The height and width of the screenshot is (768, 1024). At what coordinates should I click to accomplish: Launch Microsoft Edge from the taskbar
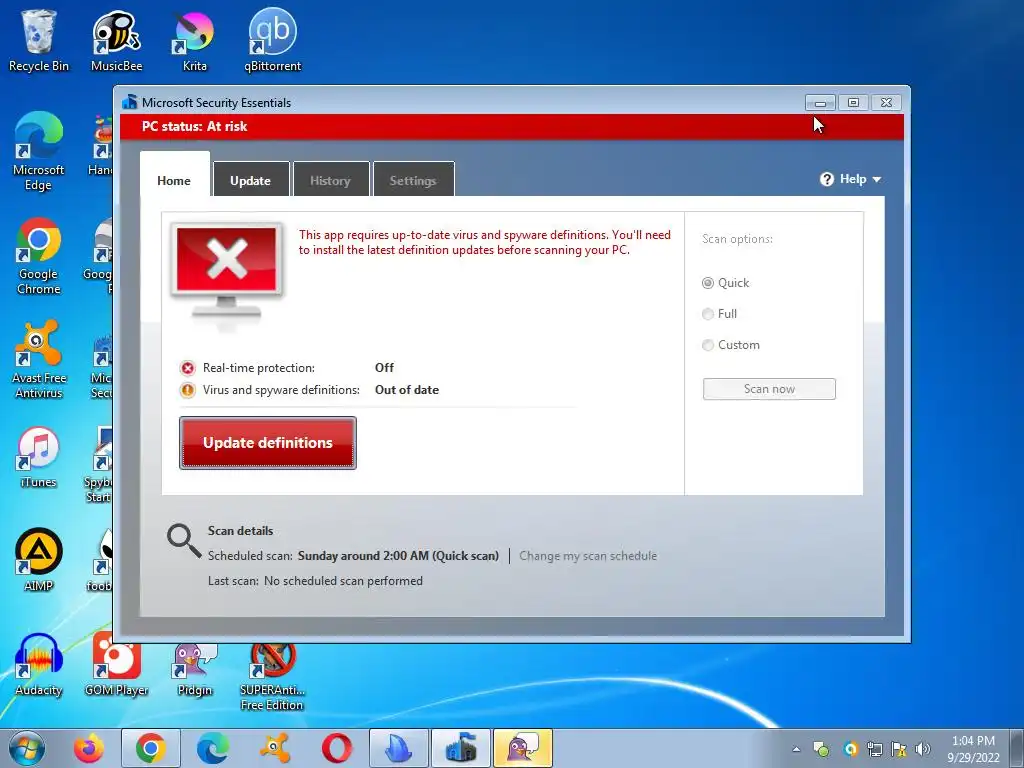[213, 748]
